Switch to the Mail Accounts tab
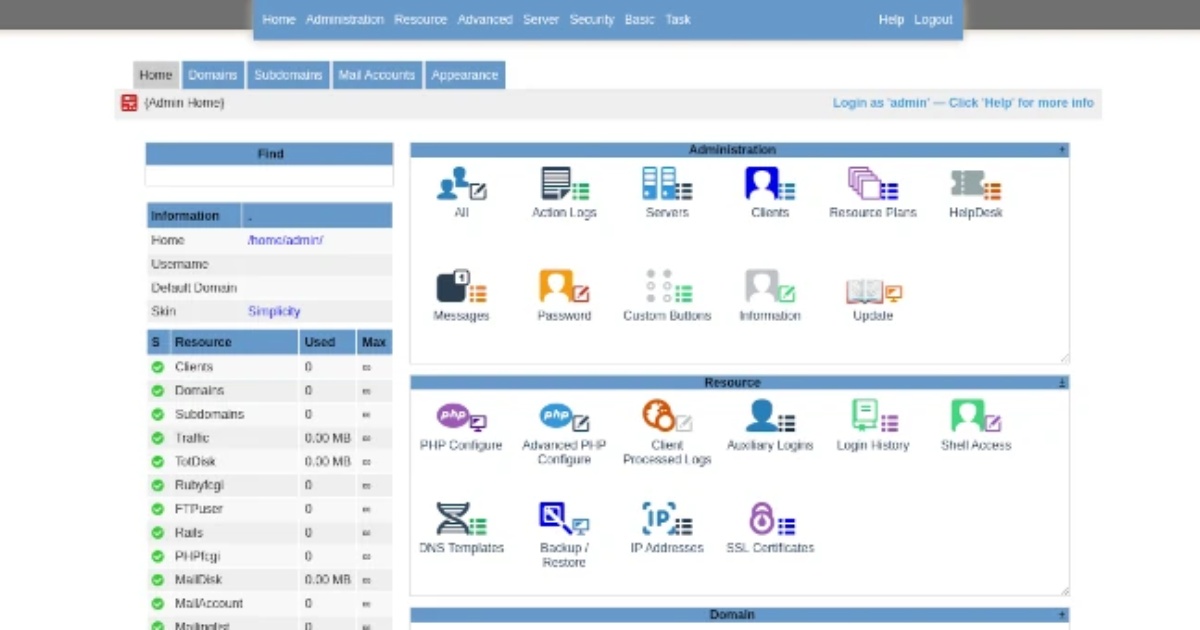 376,75
